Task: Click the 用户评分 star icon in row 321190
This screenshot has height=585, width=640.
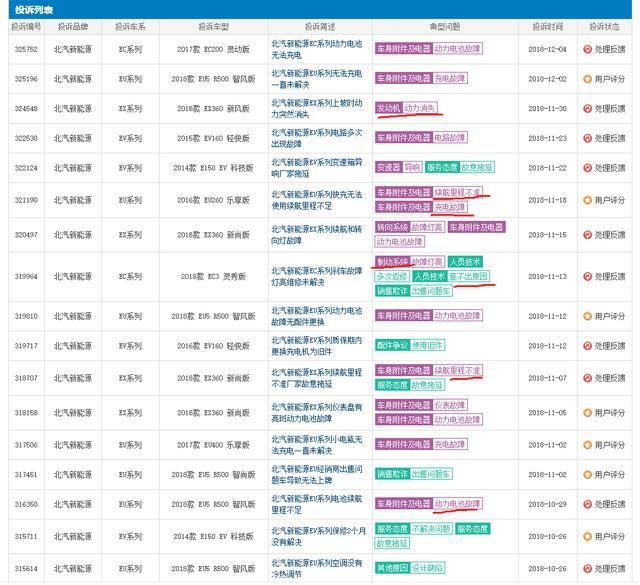Action: (x=587, y=200)
